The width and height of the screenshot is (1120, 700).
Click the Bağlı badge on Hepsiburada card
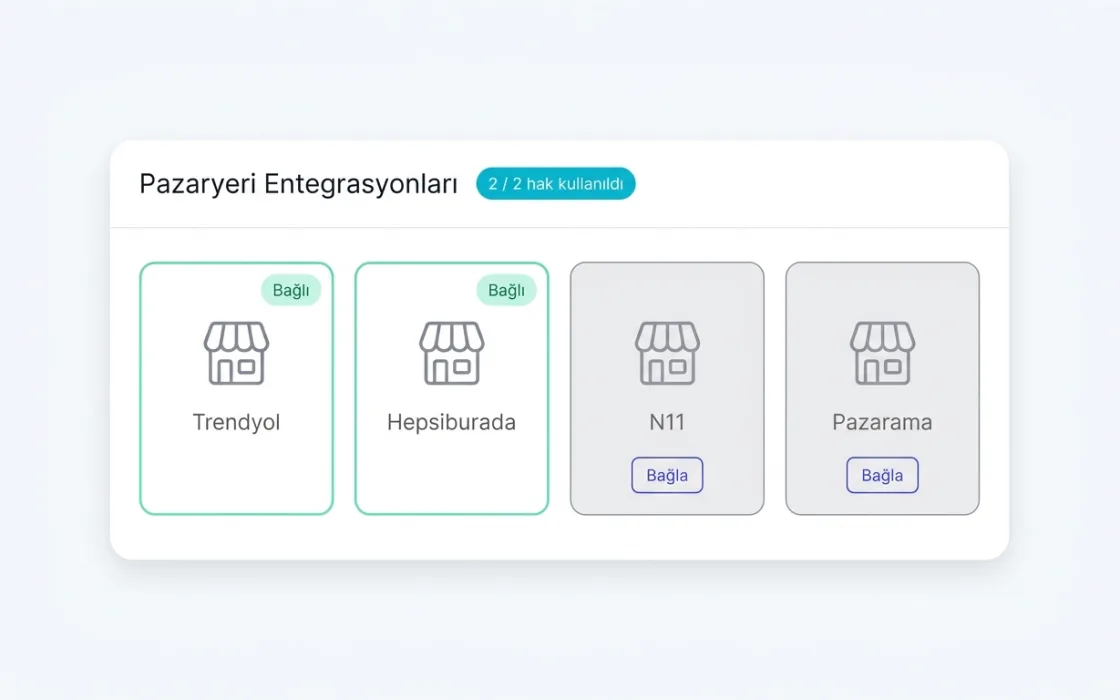506,290
